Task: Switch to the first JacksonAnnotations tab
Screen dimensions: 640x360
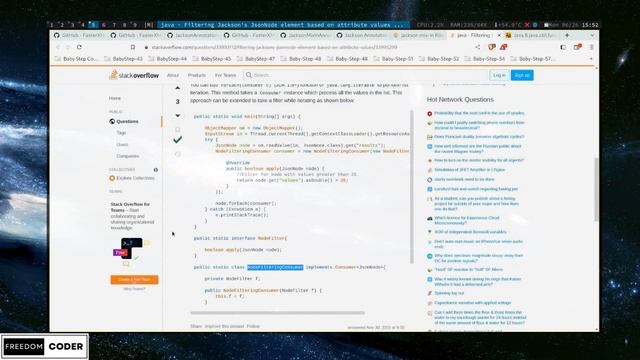Action: pyautogui.click(x=193, y=36)
